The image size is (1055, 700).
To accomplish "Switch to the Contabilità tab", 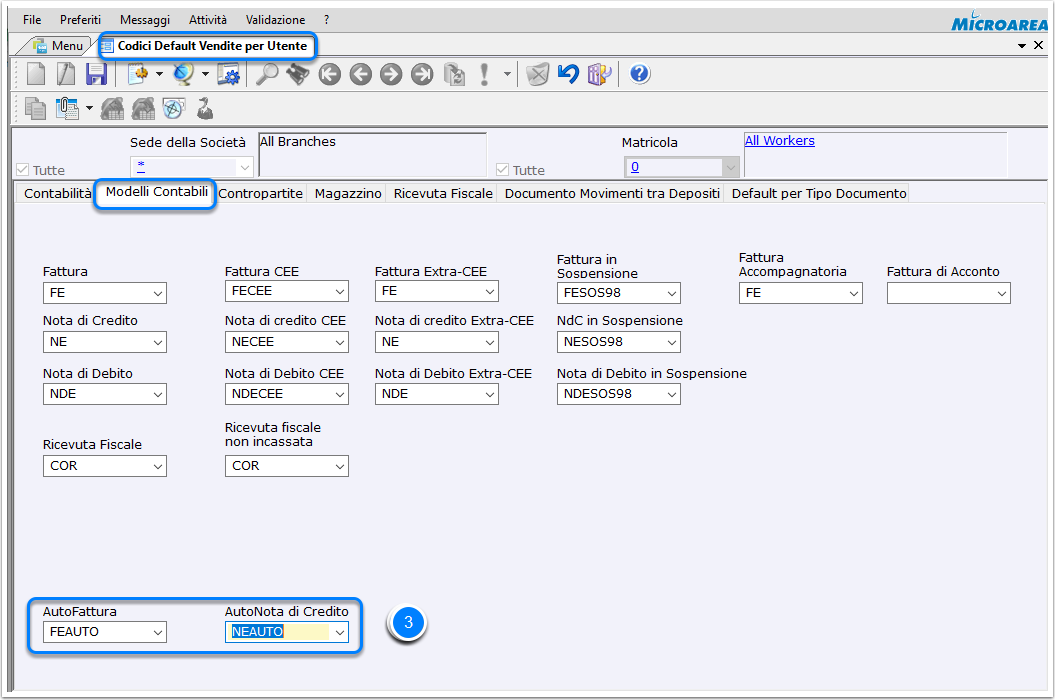I will pos(57,194).
